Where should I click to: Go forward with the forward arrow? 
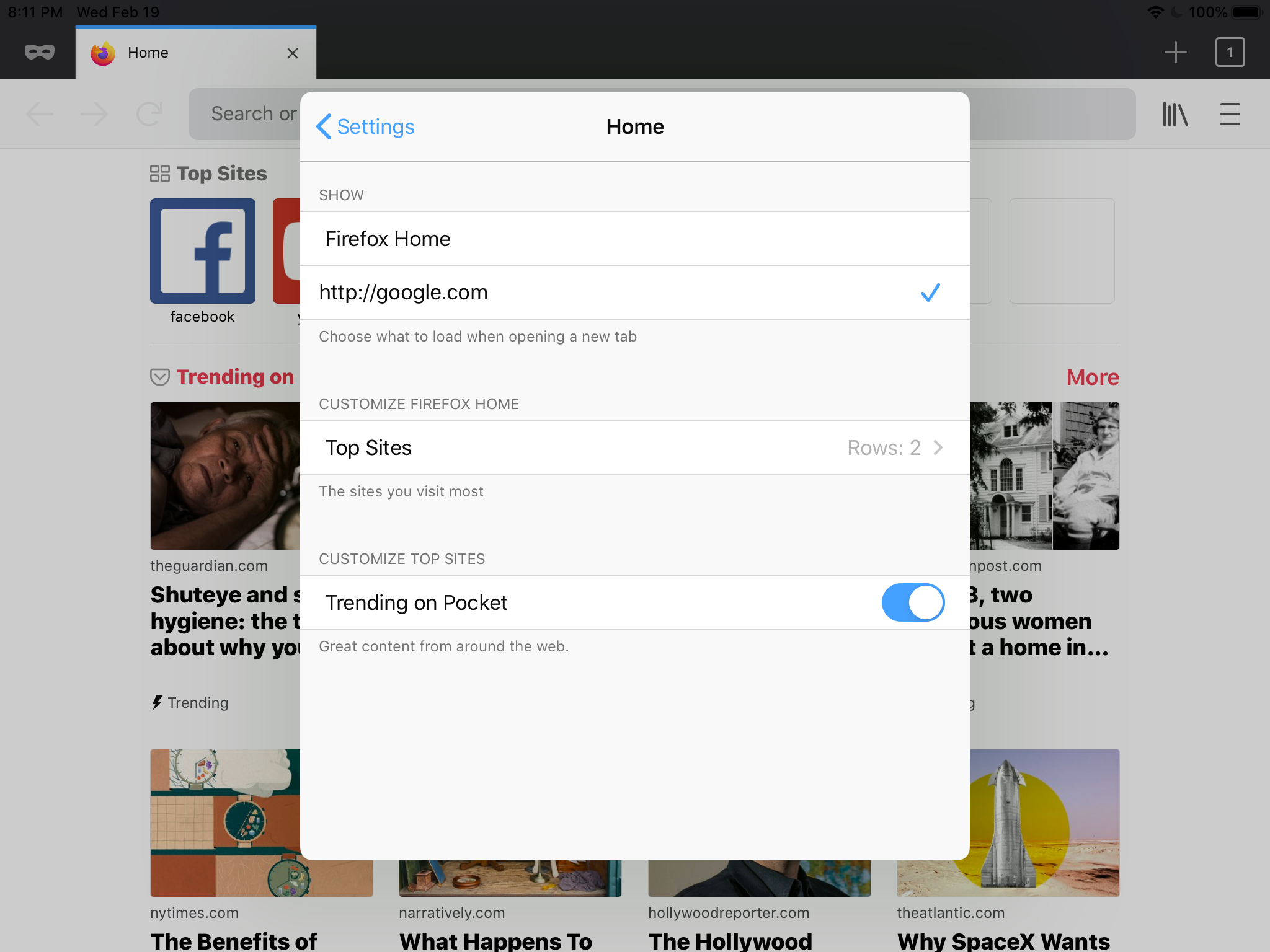pos(94,114)
